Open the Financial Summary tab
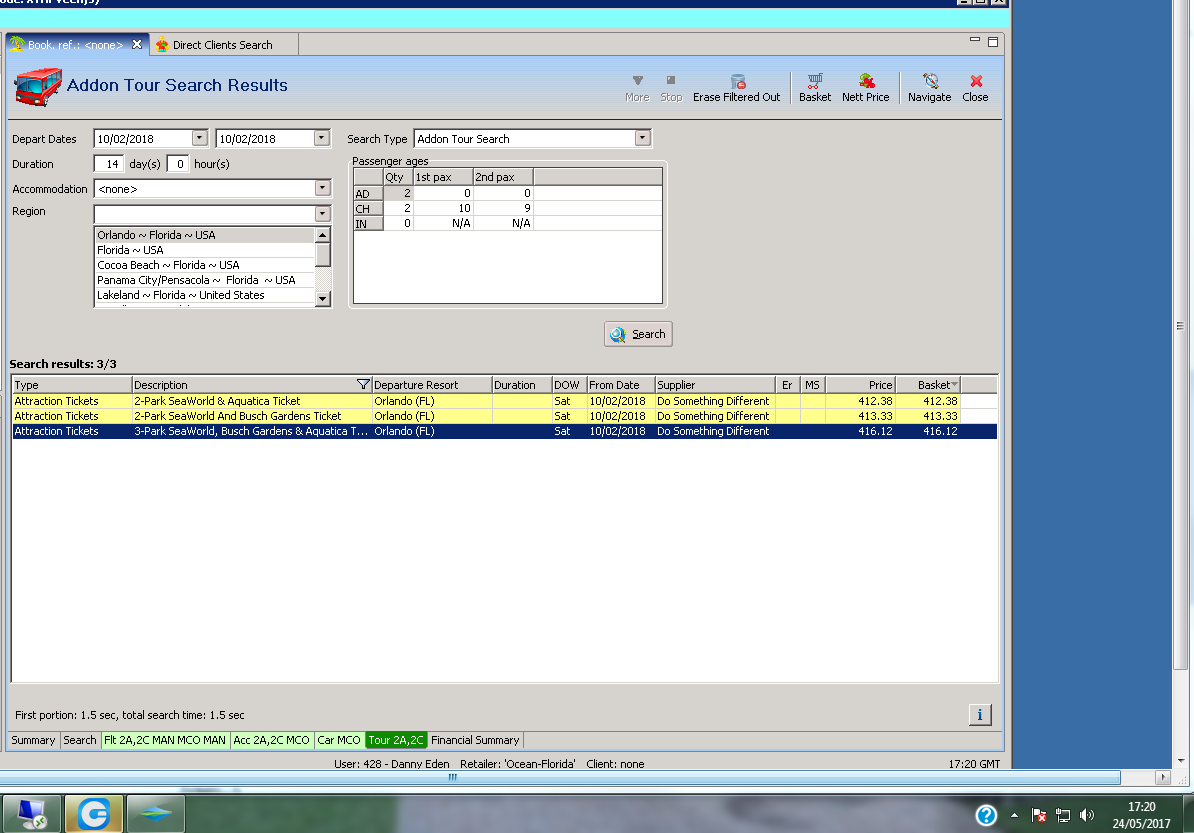The width and height of the screenshot is (1194, 833). pyautogui.click(x=475, y=740)
